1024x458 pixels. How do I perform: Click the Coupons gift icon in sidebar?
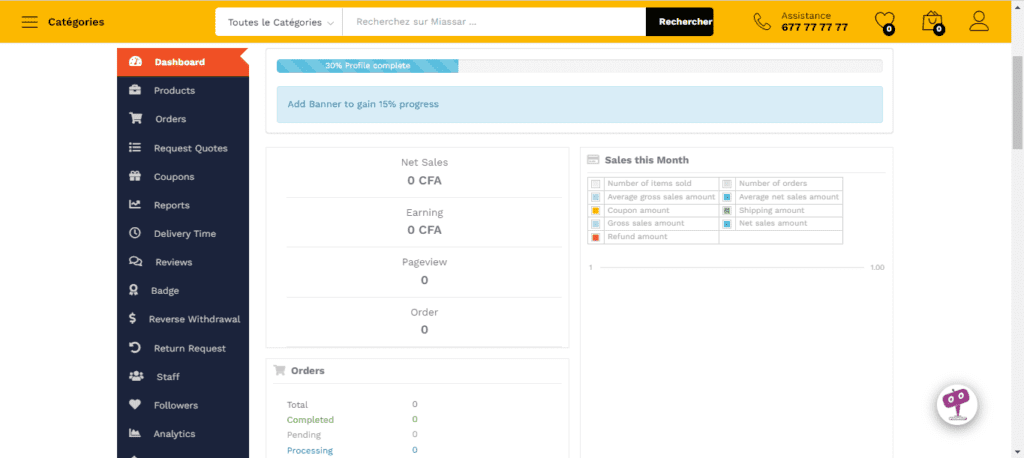[x=135, y=177]
